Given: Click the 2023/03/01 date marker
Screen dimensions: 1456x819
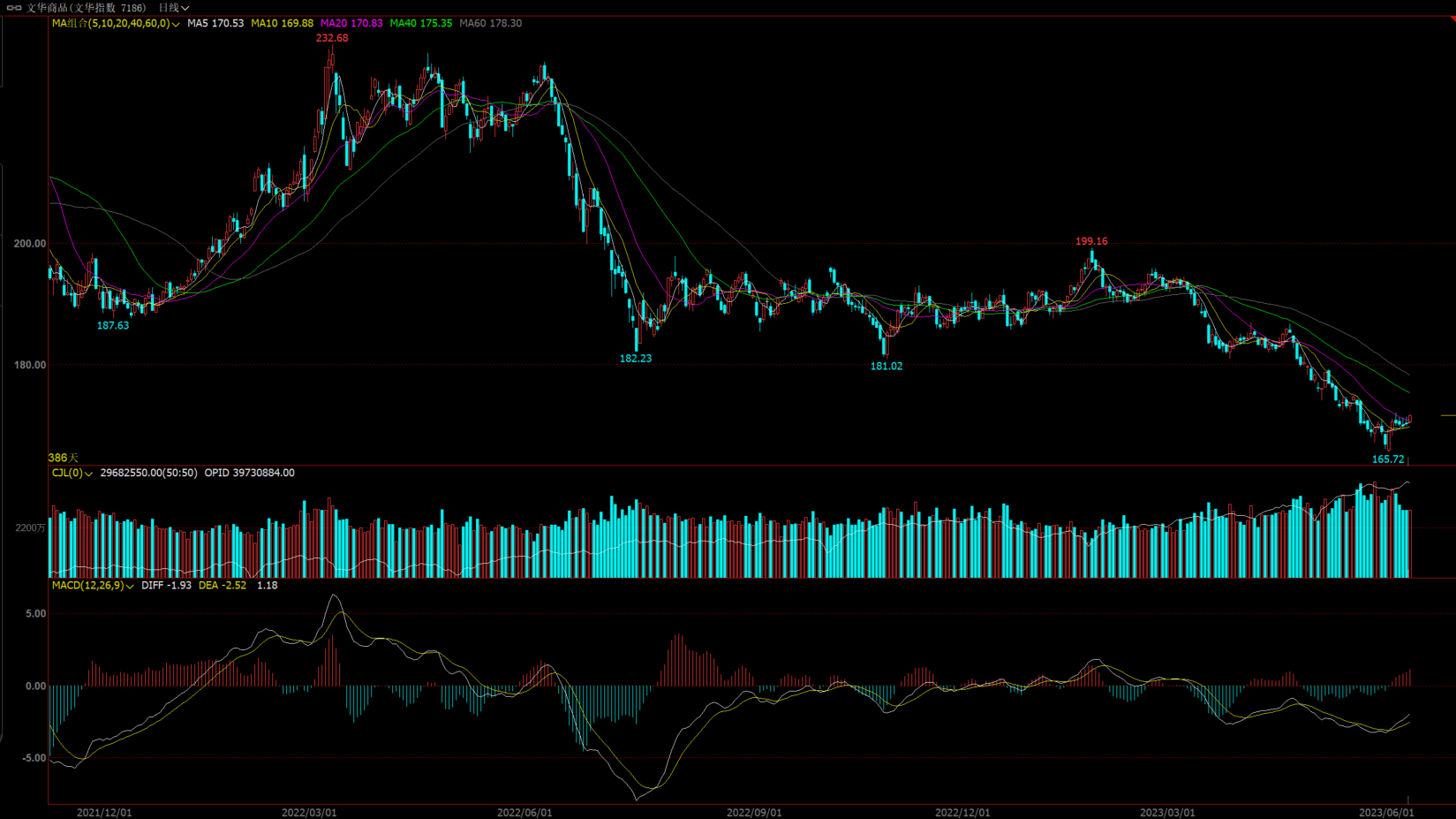Looking at the screenshot, I should tap(1167, 813).
